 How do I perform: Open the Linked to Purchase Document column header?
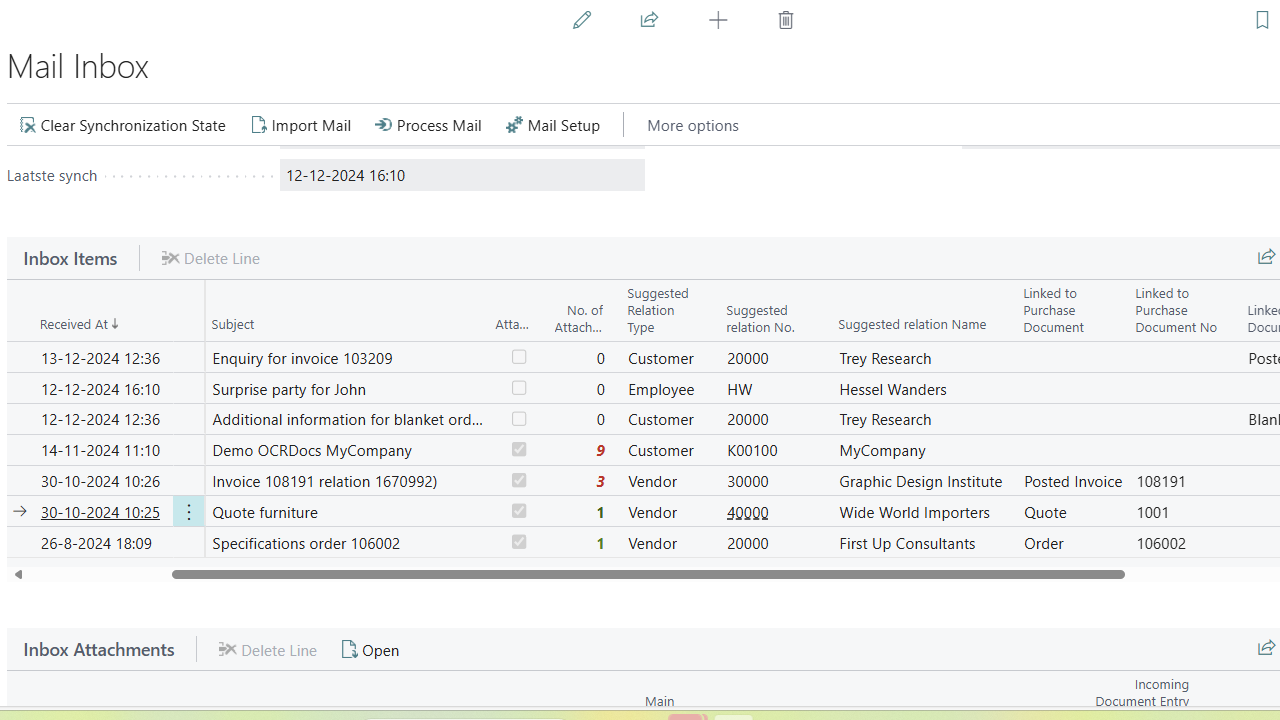1053,310
